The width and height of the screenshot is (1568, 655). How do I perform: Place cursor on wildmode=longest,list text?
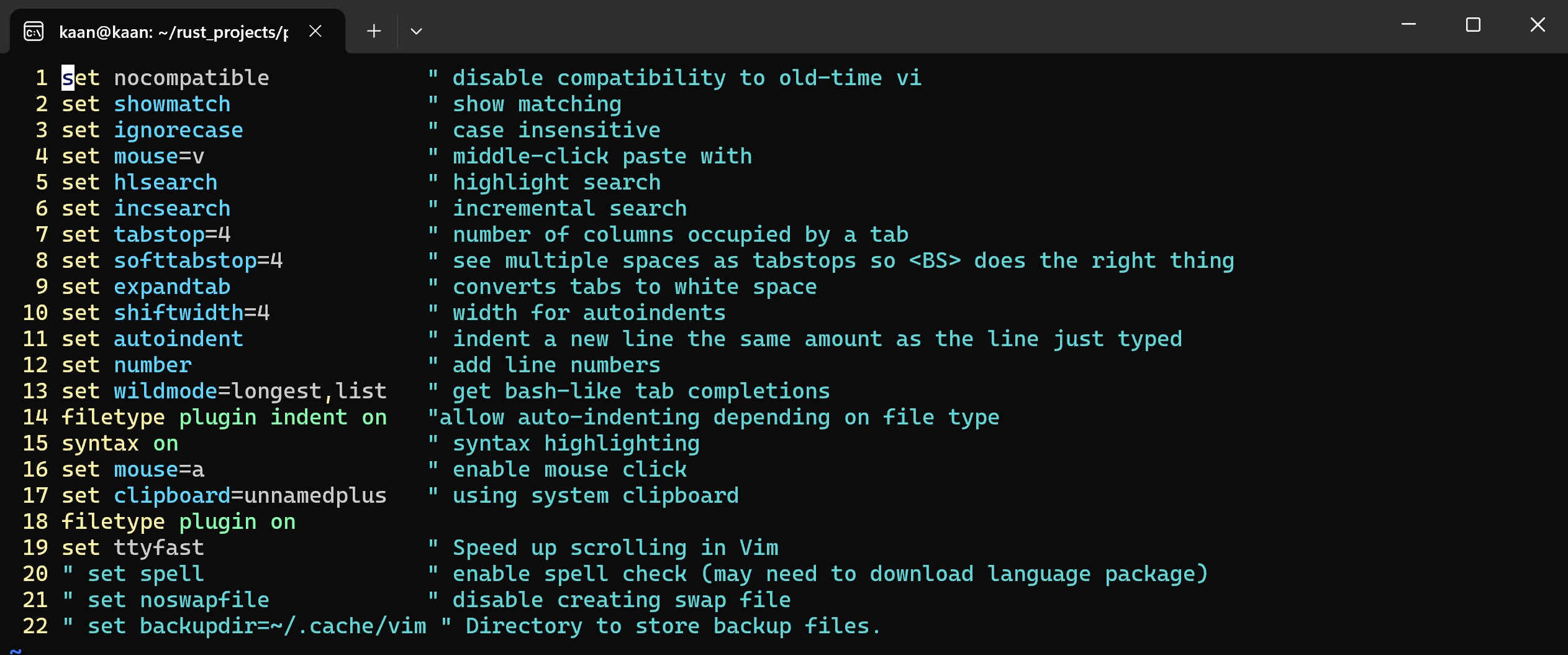pos(250,392)
